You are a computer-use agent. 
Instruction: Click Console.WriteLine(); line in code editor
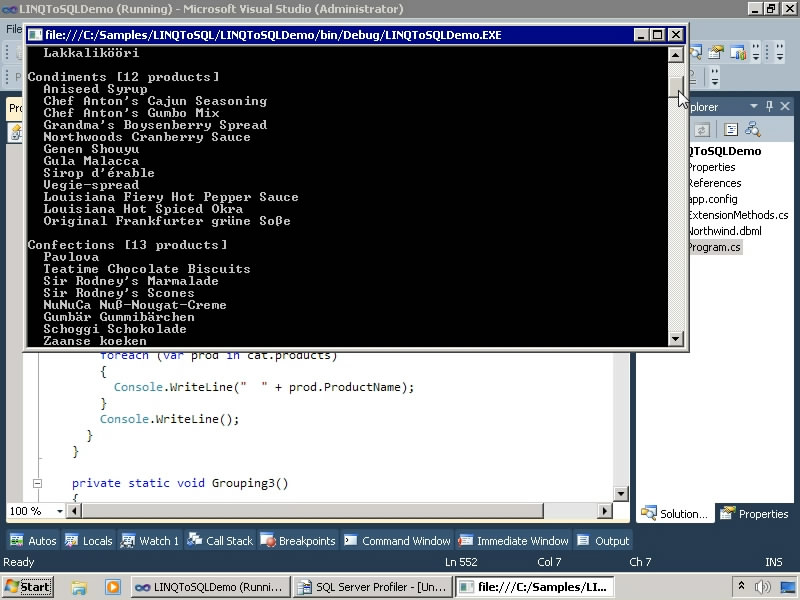[x=169, y=419]
